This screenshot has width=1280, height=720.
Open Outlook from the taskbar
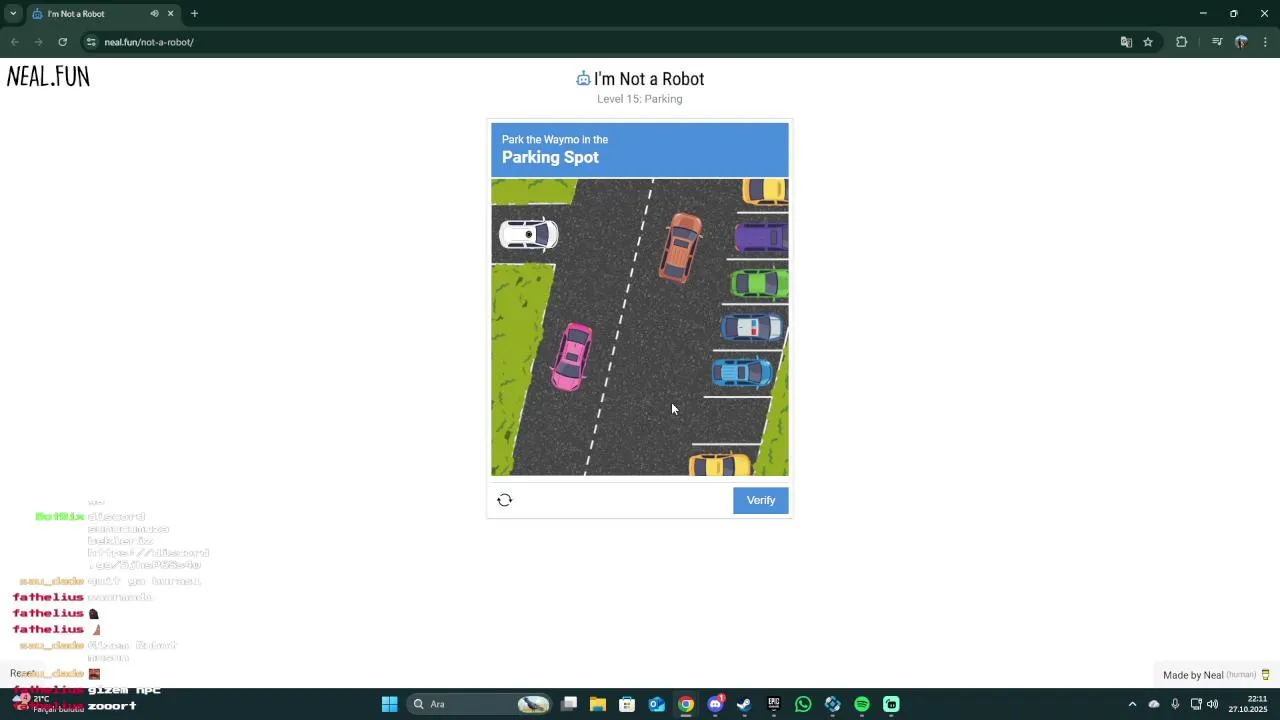pos(657,704)
